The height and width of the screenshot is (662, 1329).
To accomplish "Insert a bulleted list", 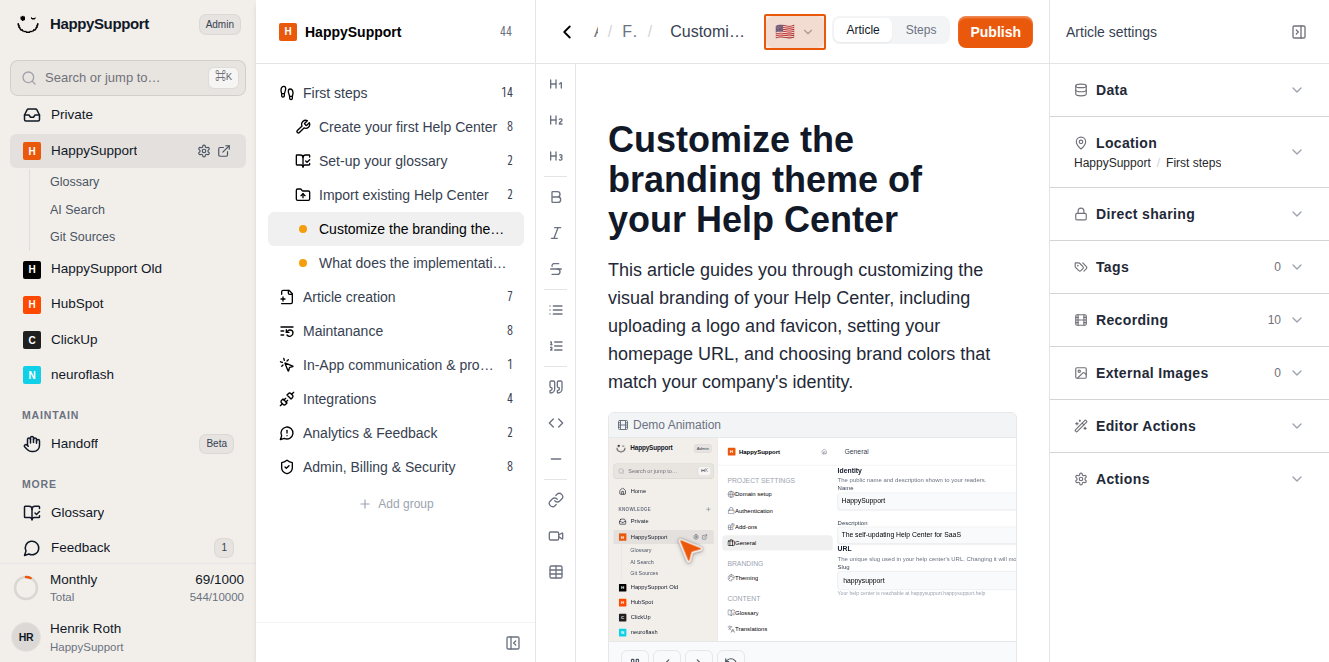I will click(556, 310).
